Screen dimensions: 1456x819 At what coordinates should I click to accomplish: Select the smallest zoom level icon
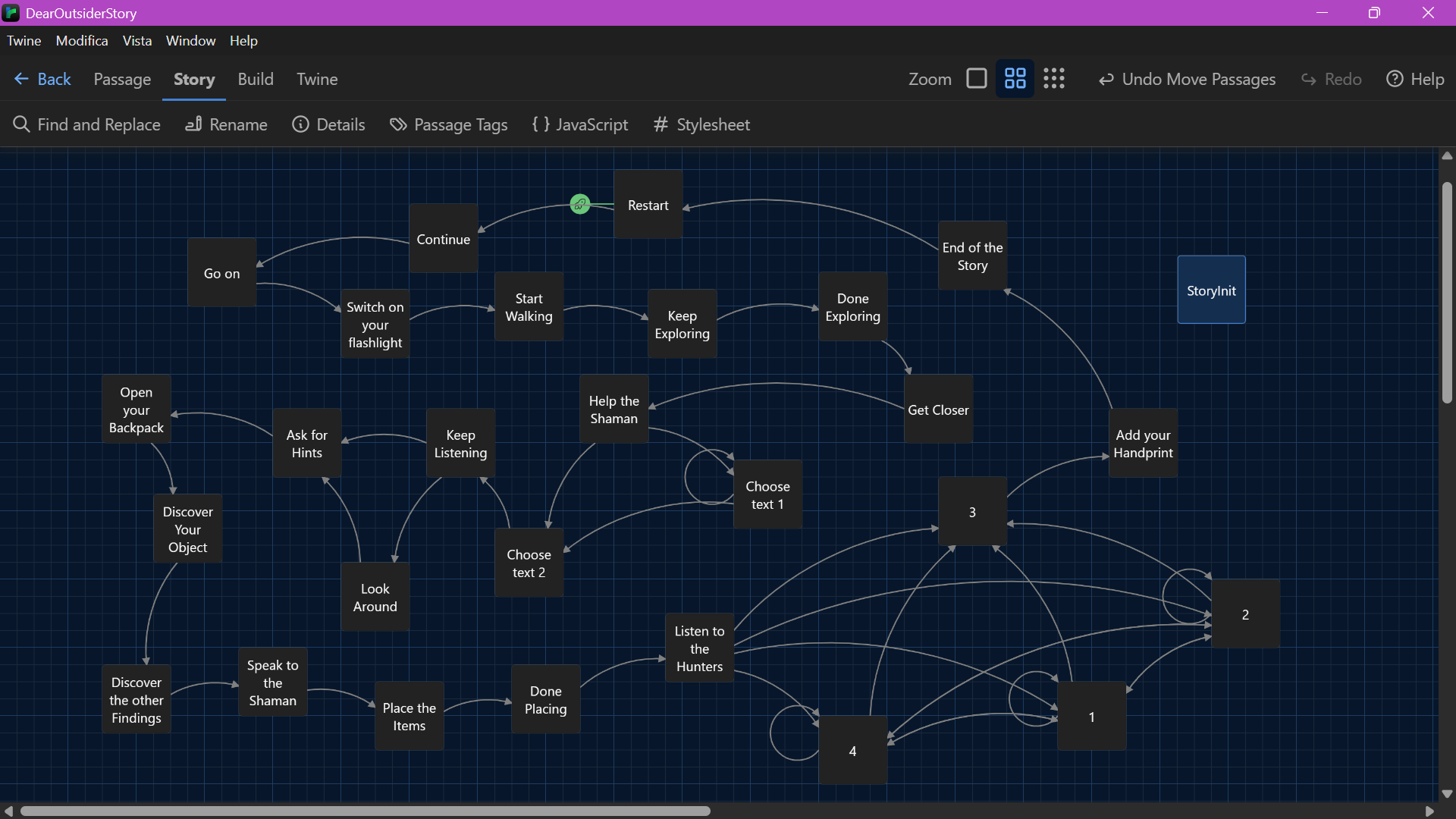(x=1054, y=78)
